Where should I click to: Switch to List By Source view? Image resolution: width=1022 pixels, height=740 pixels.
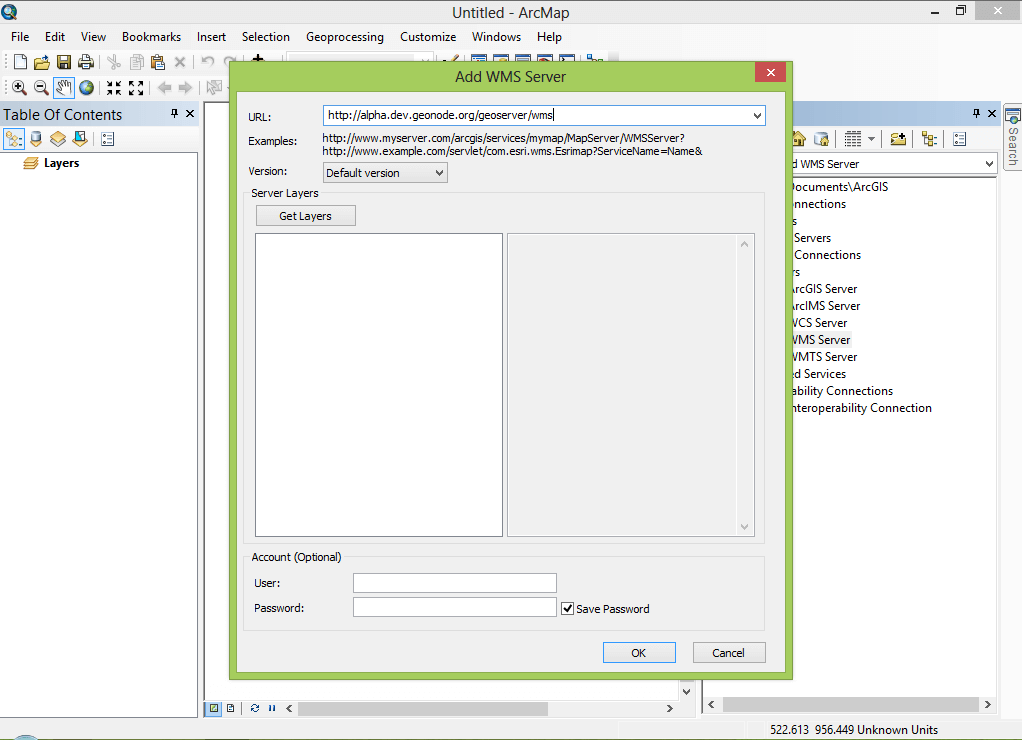click(36, 139)
